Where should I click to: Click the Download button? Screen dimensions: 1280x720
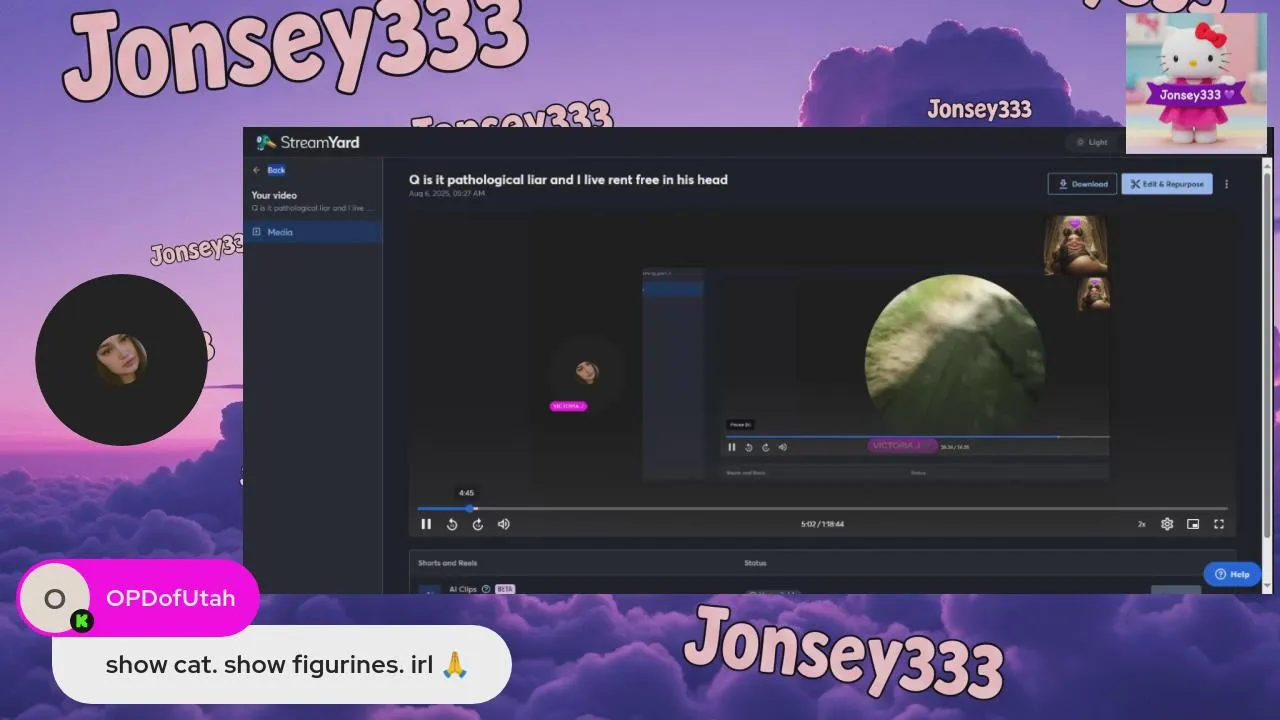click(x=1082, y=184)
